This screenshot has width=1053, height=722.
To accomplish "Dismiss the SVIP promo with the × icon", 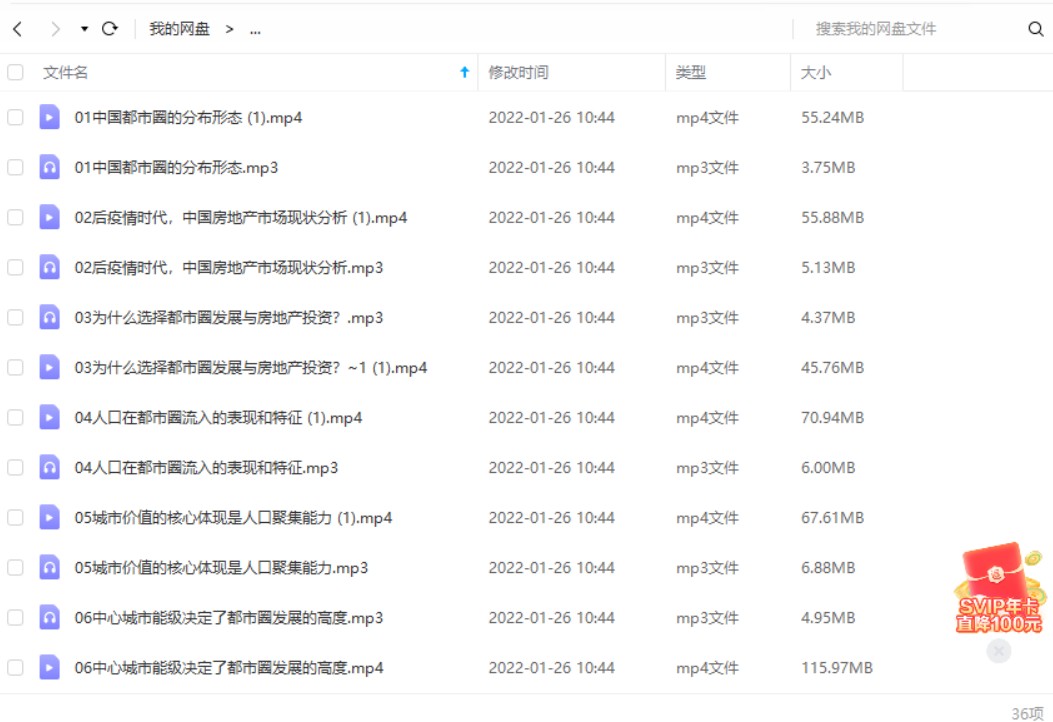I will coord(998,651).
